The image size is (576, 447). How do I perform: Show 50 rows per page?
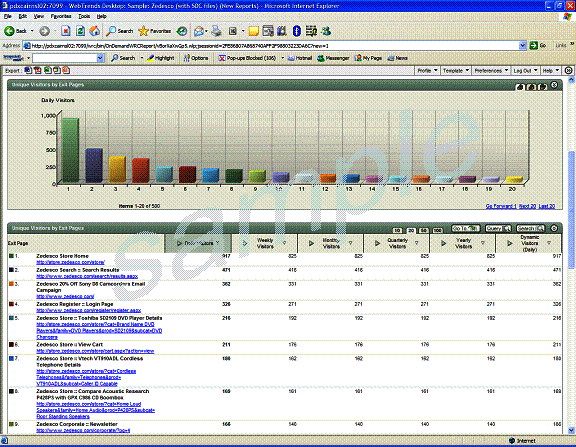point(424,230)
